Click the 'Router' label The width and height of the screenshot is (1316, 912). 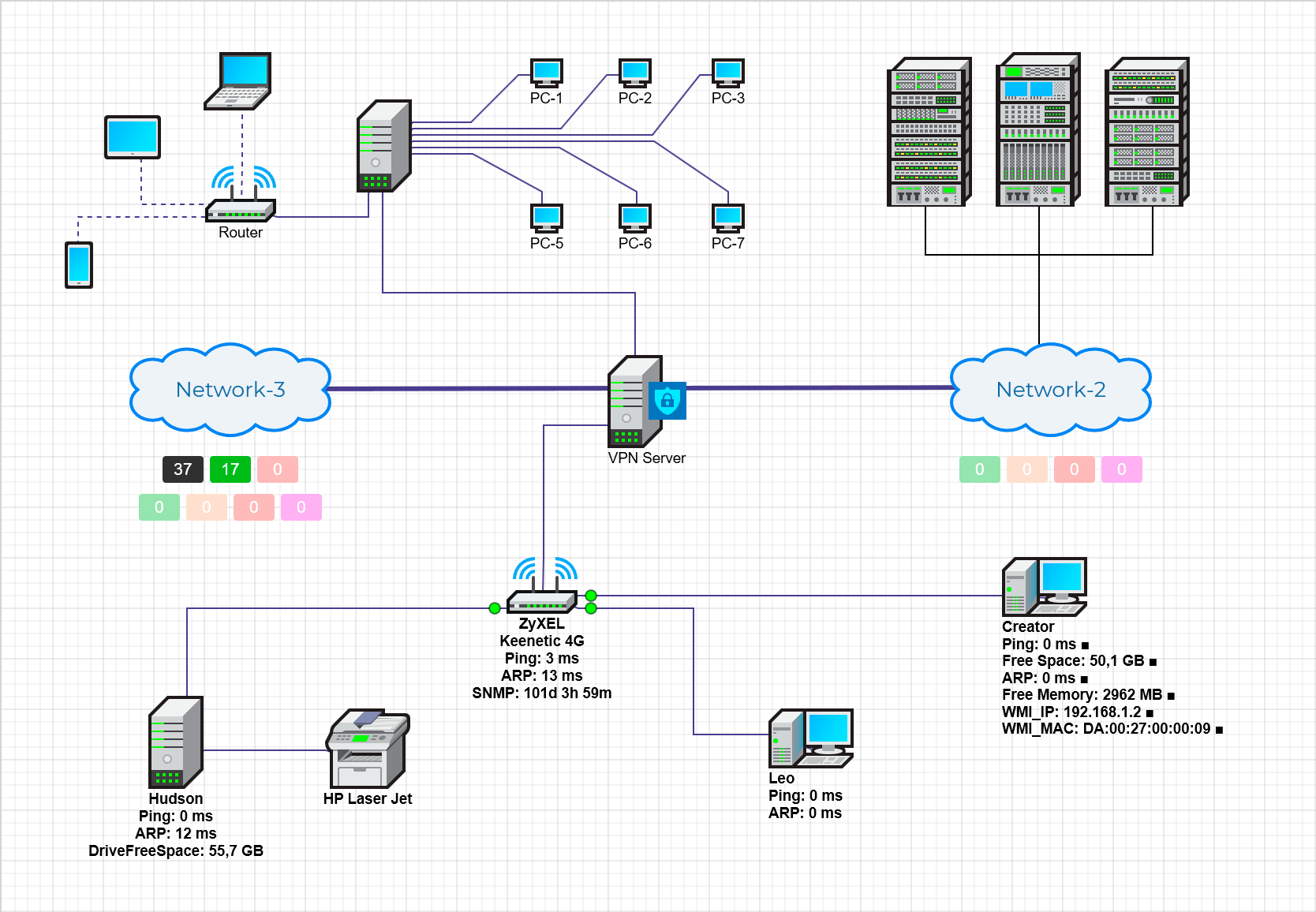(241, 232)
